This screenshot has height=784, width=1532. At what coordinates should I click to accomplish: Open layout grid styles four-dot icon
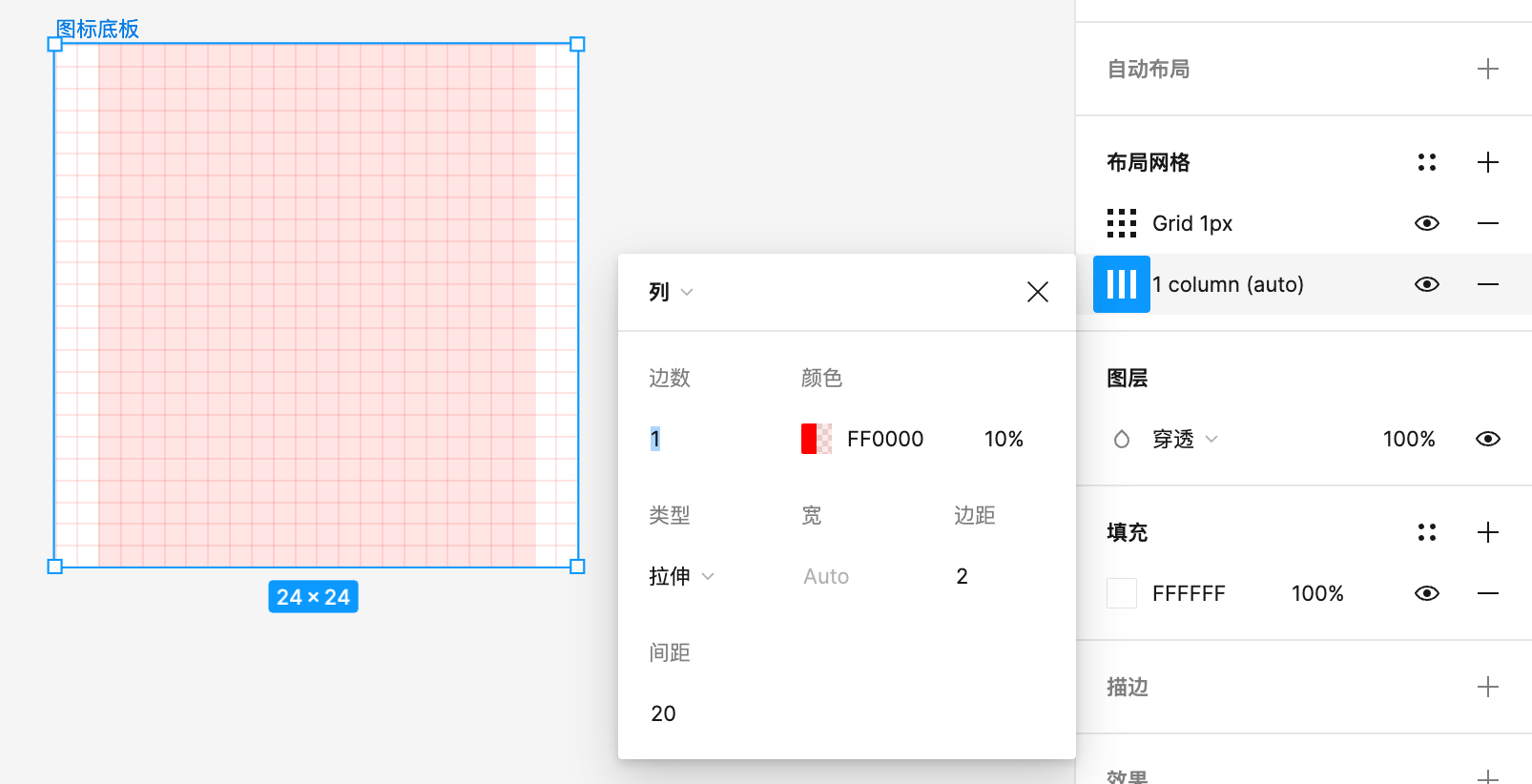click(1426, 162)
